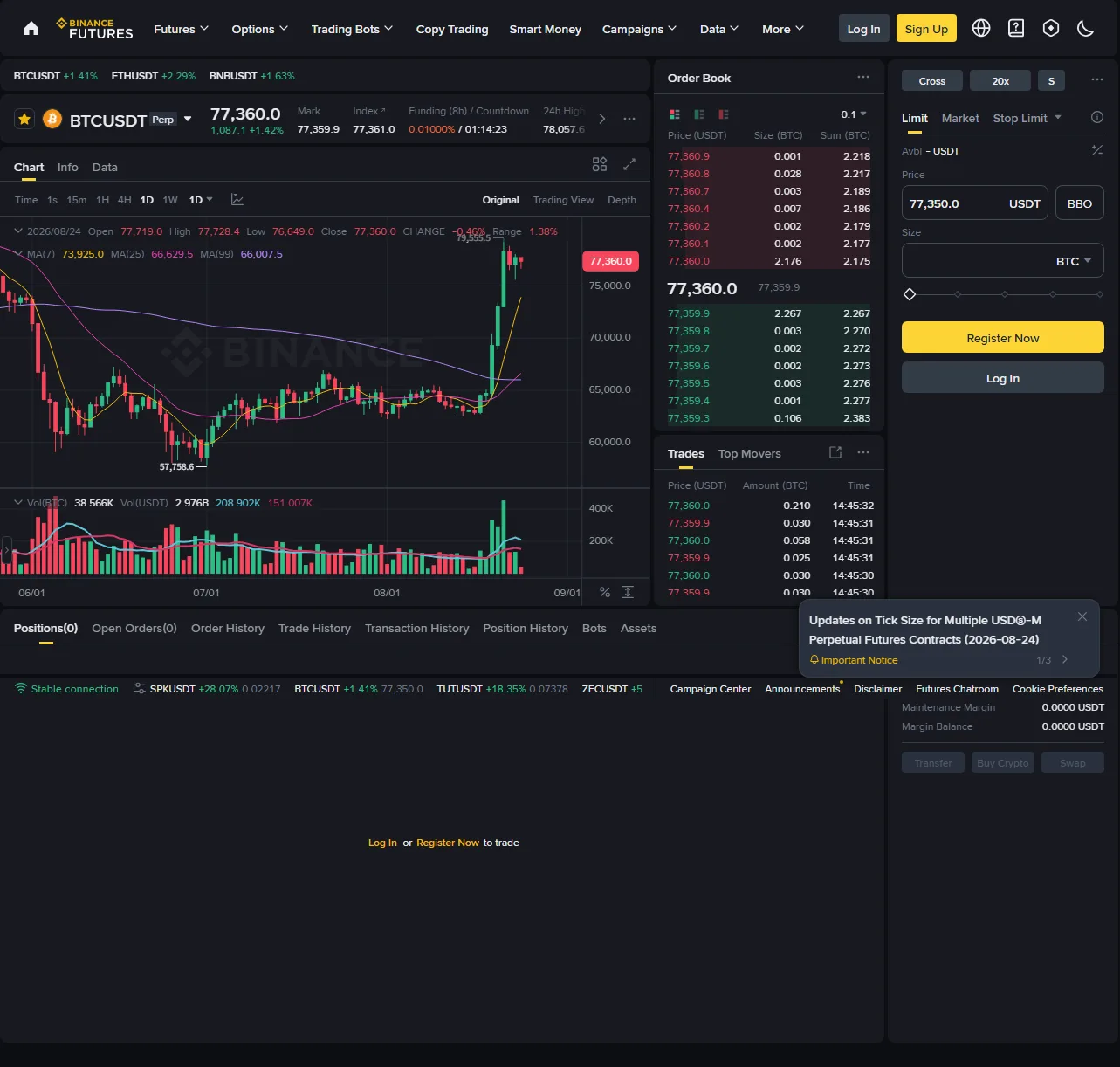Click the auto-scale chart icon
The height and width of the screenshot is (1067, 1120).
pos(628,592)
